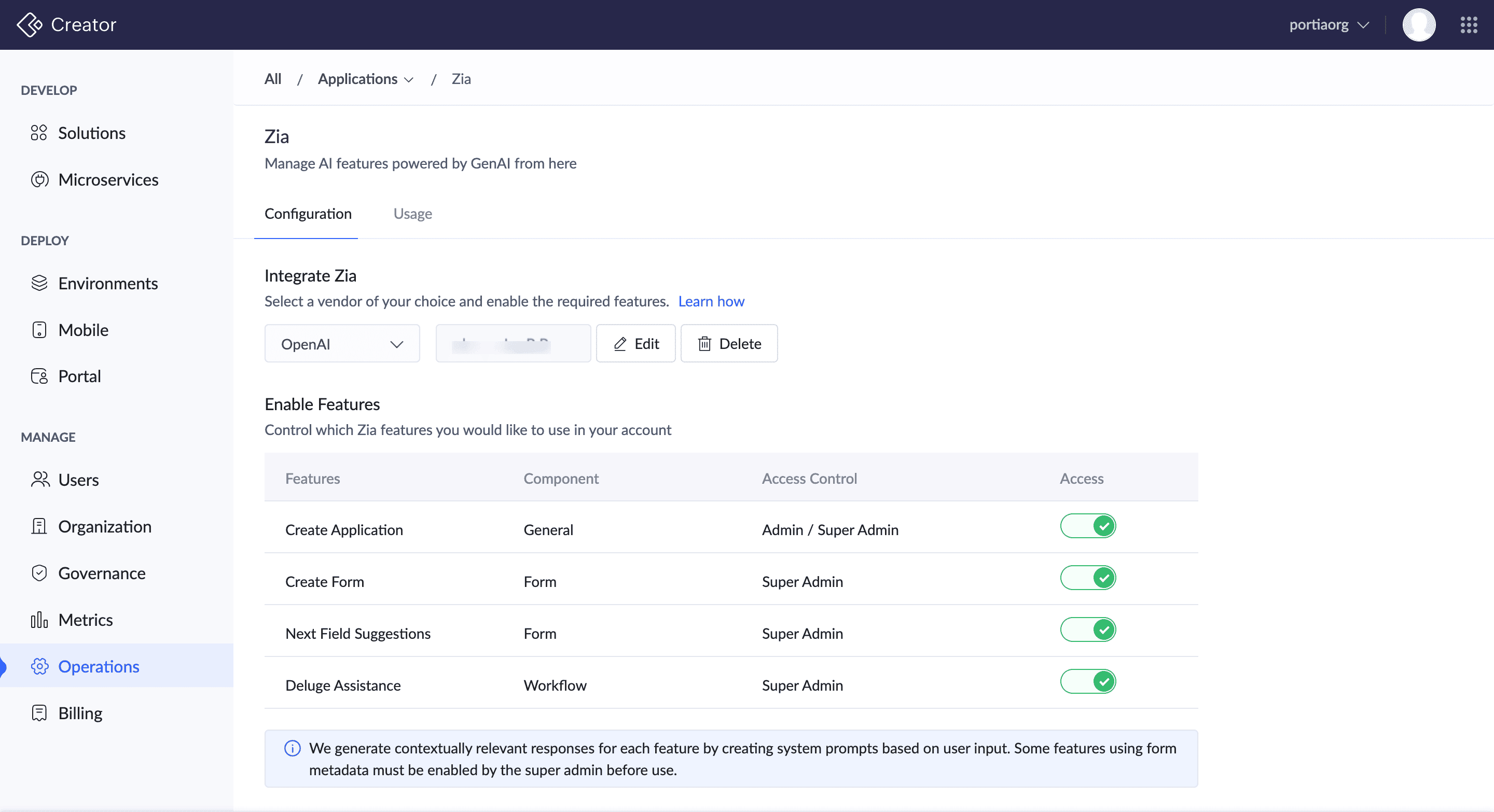The width and height of the screenshot is (1494, 812).
Task: Disable the Create Application access toggle
Action: [1088, 526]
